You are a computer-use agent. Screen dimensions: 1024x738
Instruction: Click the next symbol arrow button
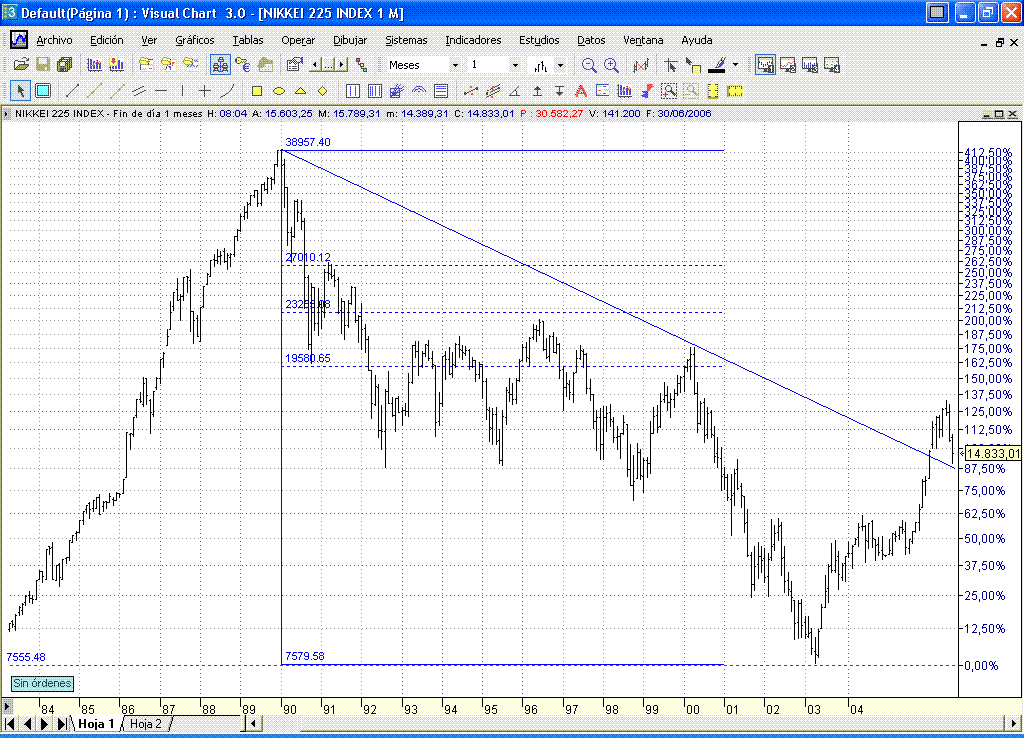point(342,65)
